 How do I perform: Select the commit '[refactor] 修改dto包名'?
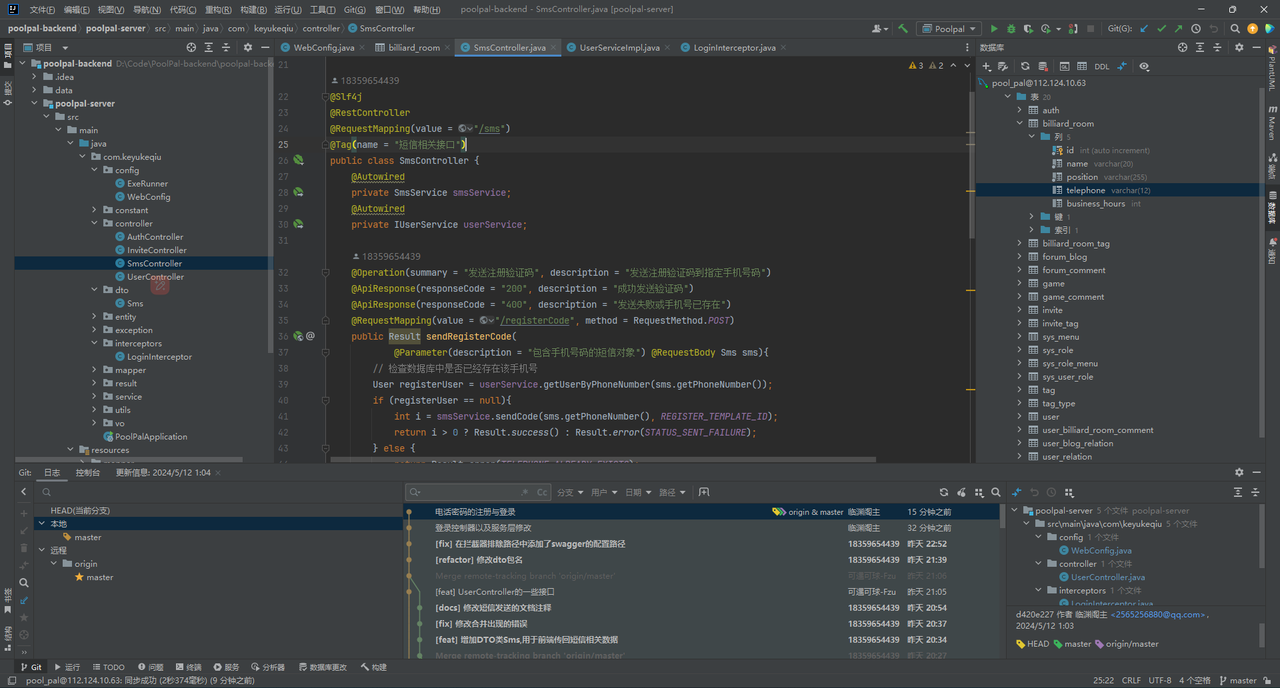click(x=480, y=560)
